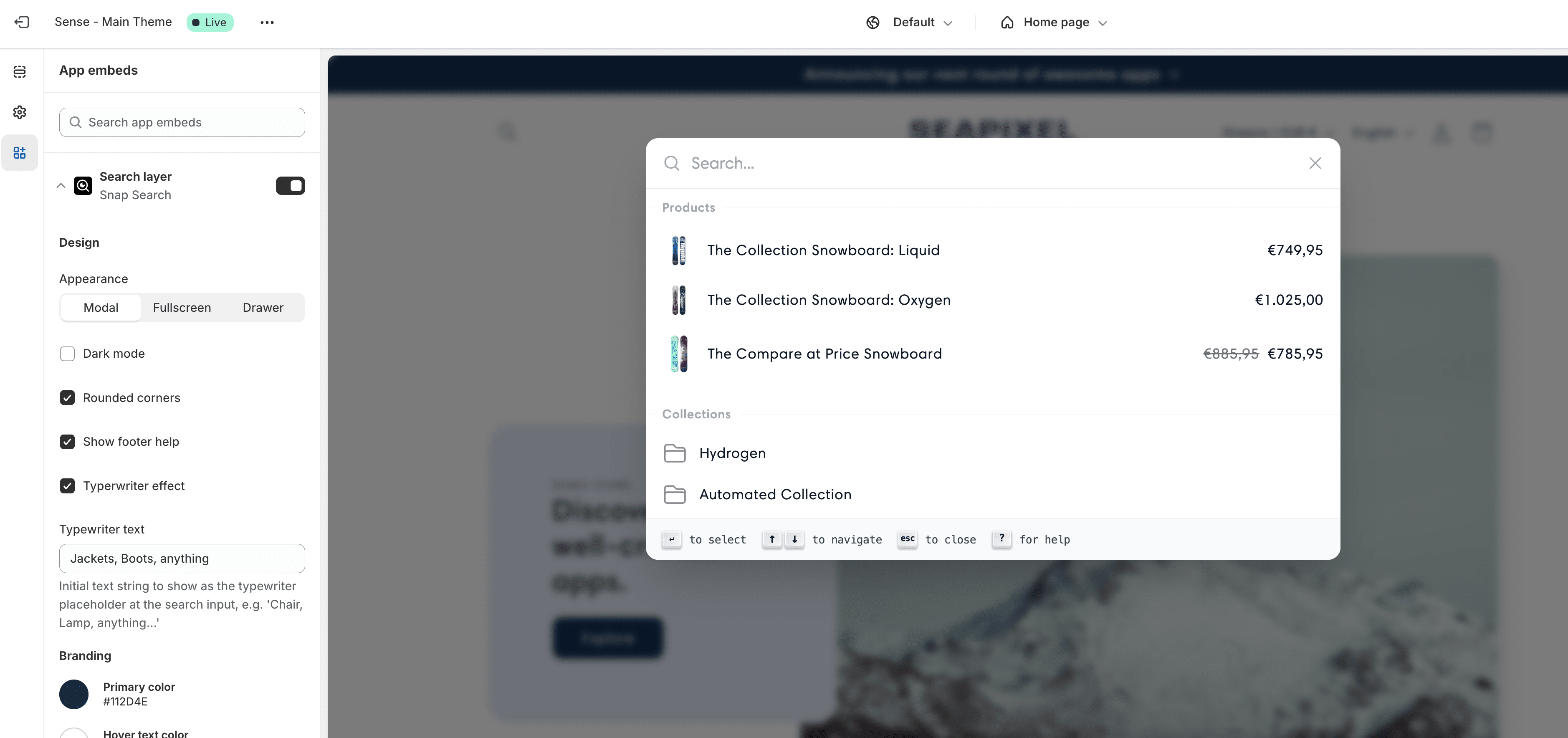Click the globe/default theme icon

pyautogui.click(x=873, y=22)
